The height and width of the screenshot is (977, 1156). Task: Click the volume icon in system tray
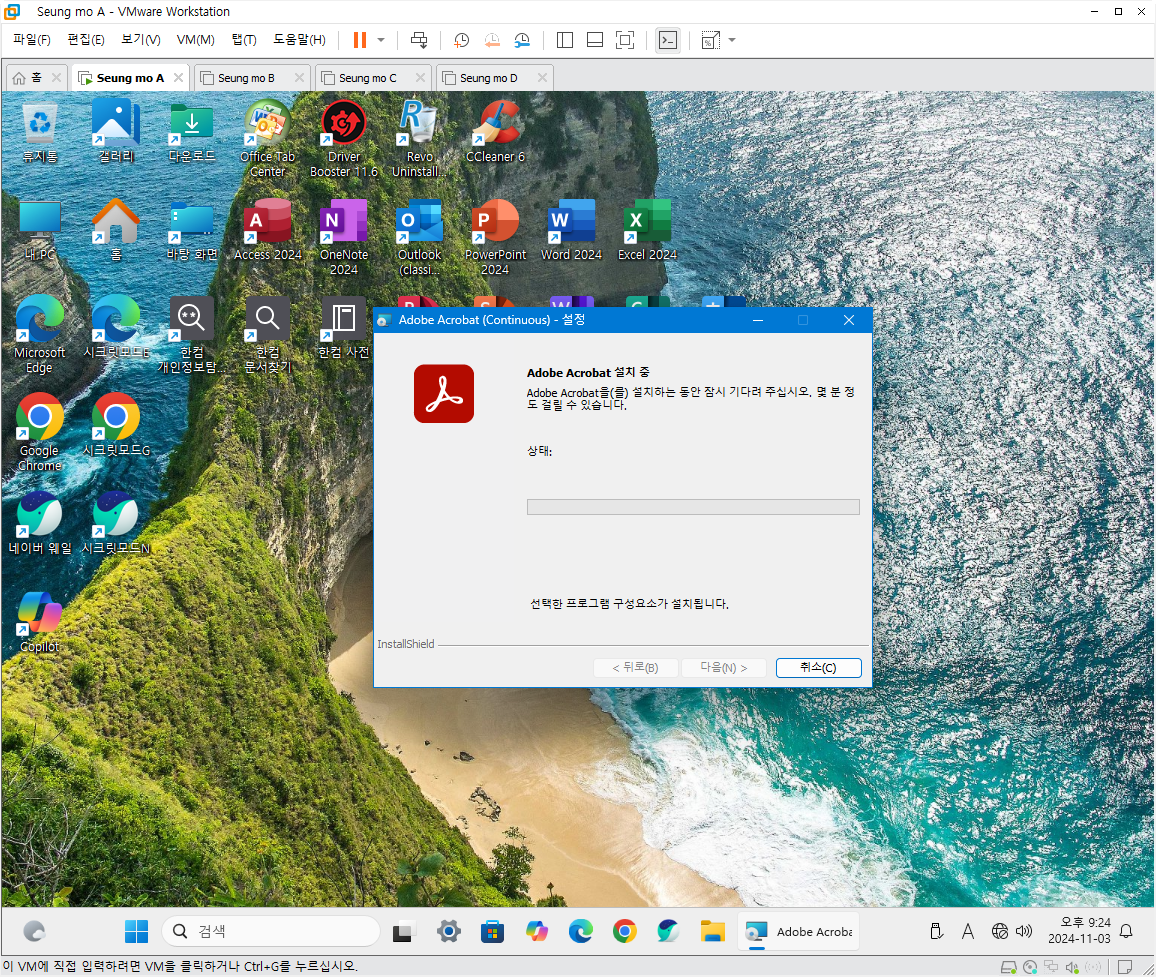[x=1024, y=931]
